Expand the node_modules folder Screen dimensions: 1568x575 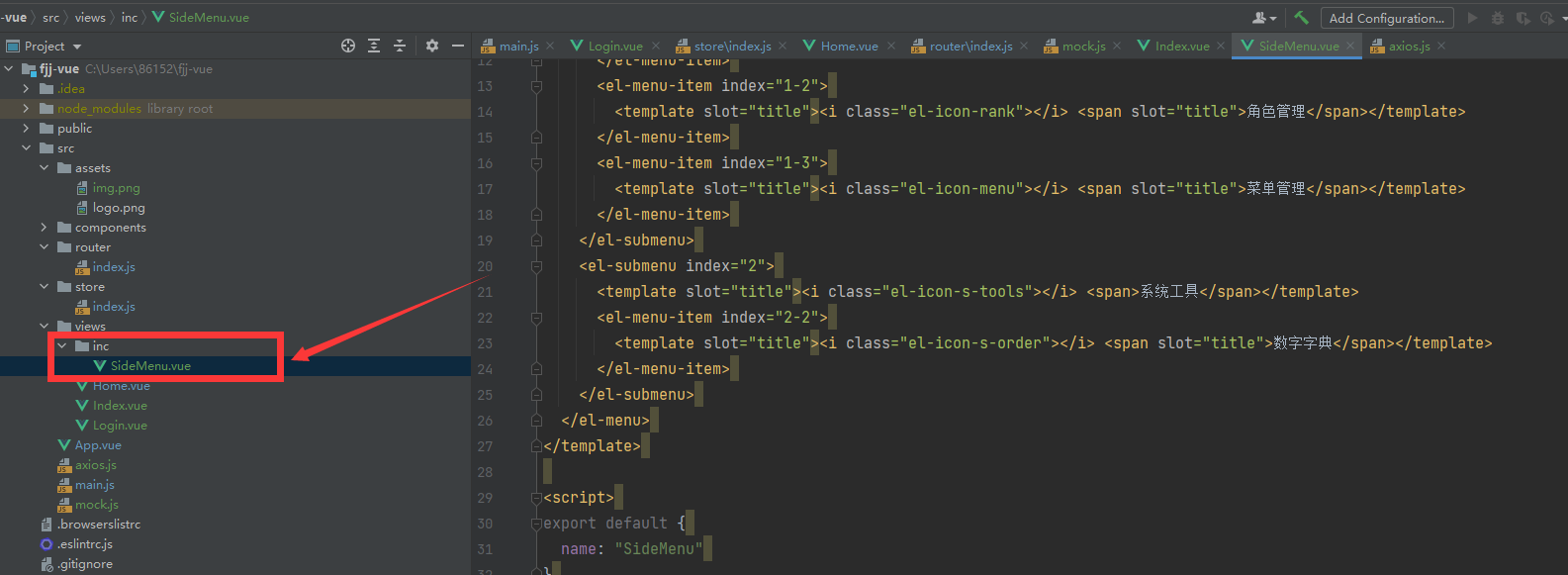pos(27,109)
